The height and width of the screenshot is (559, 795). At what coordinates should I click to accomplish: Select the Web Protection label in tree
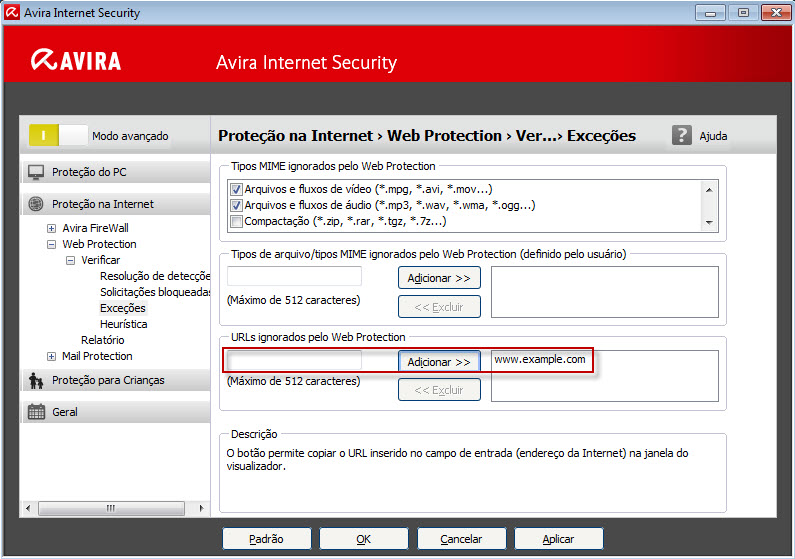click(x=99, y=244)
